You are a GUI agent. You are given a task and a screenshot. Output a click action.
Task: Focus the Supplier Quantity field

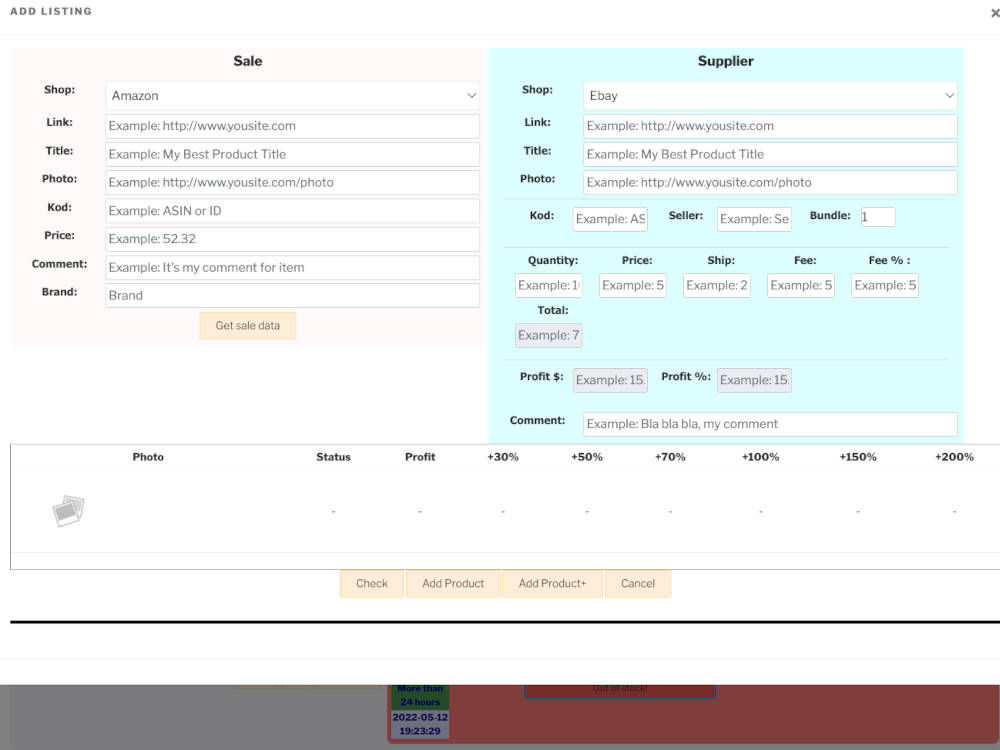[x=548, y=286]
